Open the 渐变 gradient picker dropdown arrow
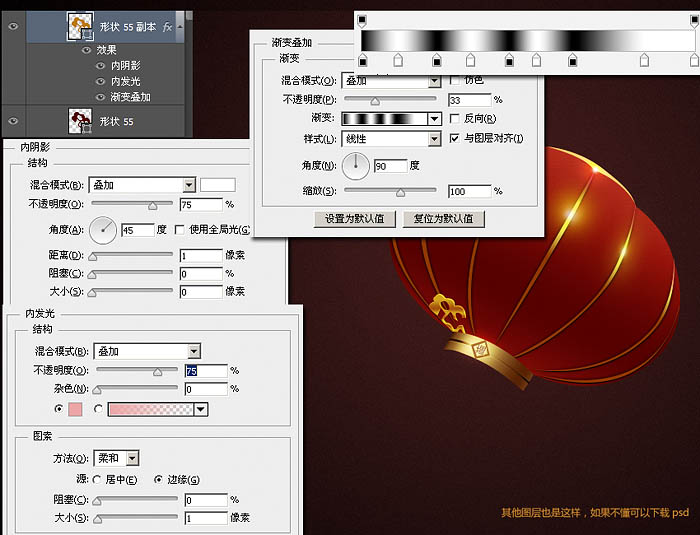Image resolution: width=700 pixels, height=535 pixels. [434, 119]
